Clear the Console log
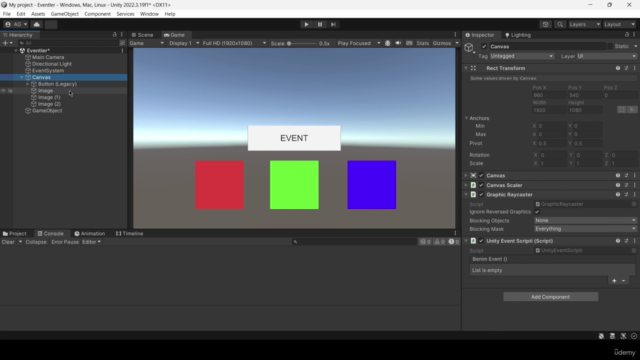The image size is (640, 360). click(8, 242)
